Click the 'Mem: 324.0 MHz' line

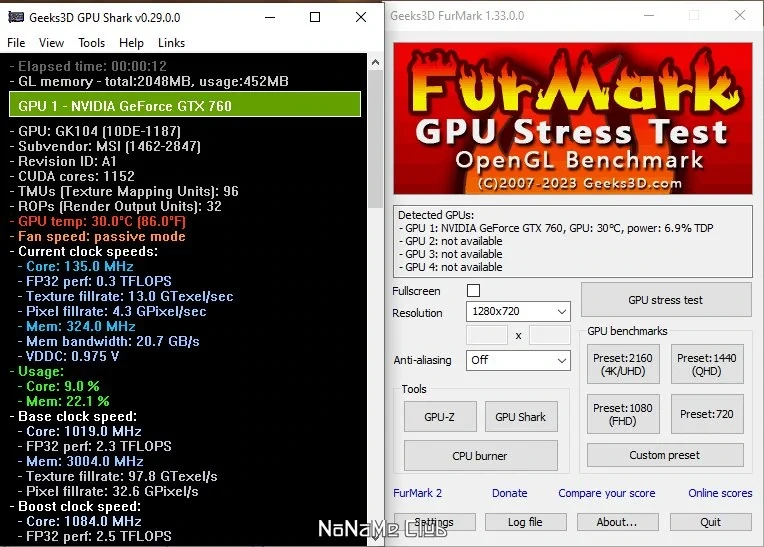76,326
